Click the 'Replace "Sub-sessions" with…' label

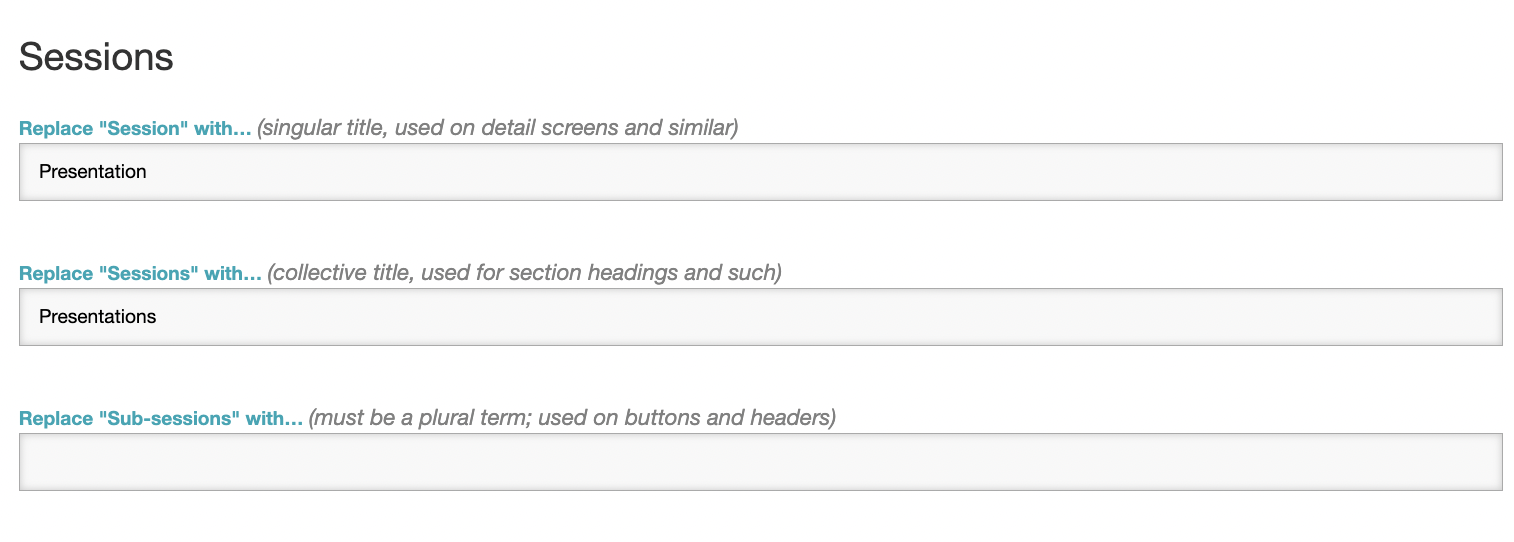tap(160, 419)
